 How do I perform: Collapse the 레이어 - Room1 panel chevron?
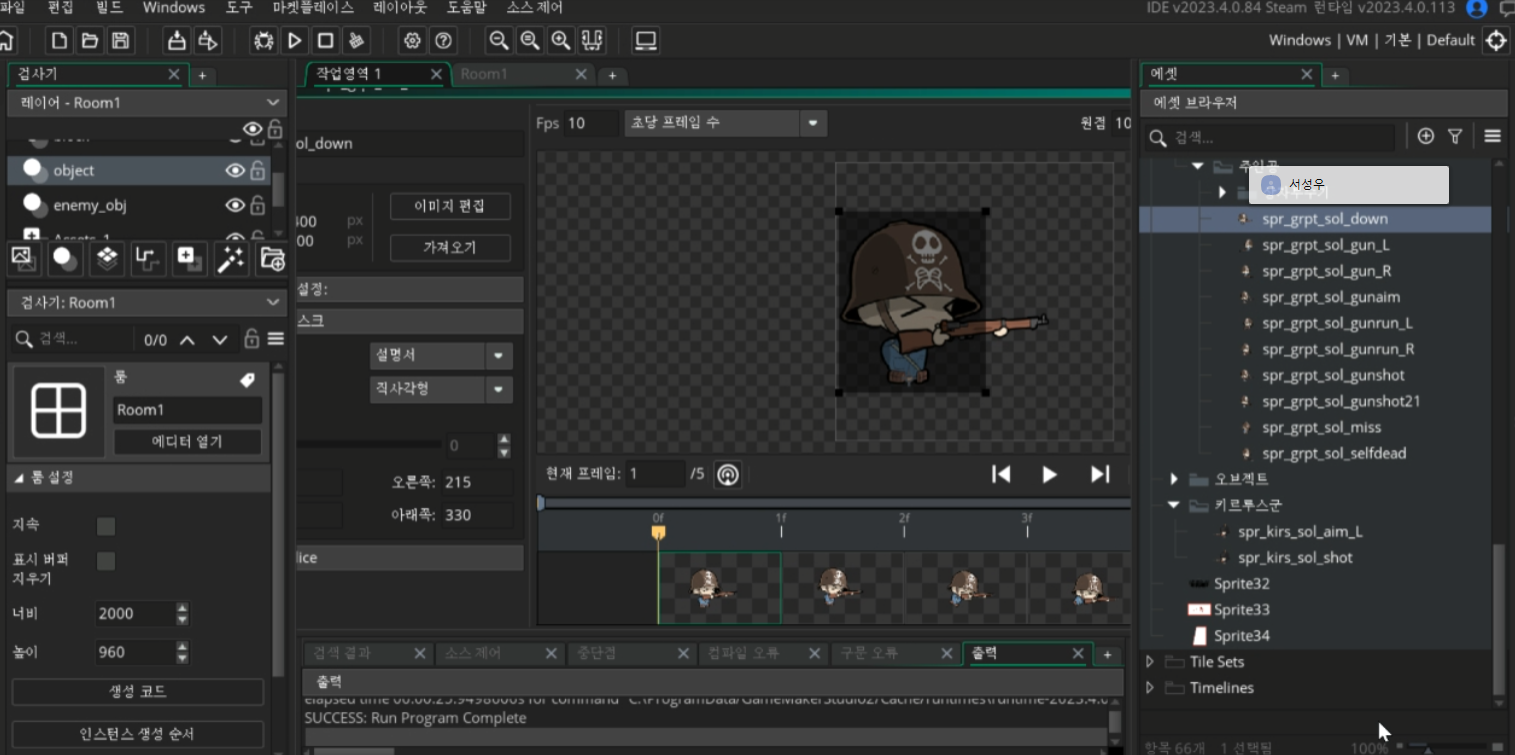point(273,102)
